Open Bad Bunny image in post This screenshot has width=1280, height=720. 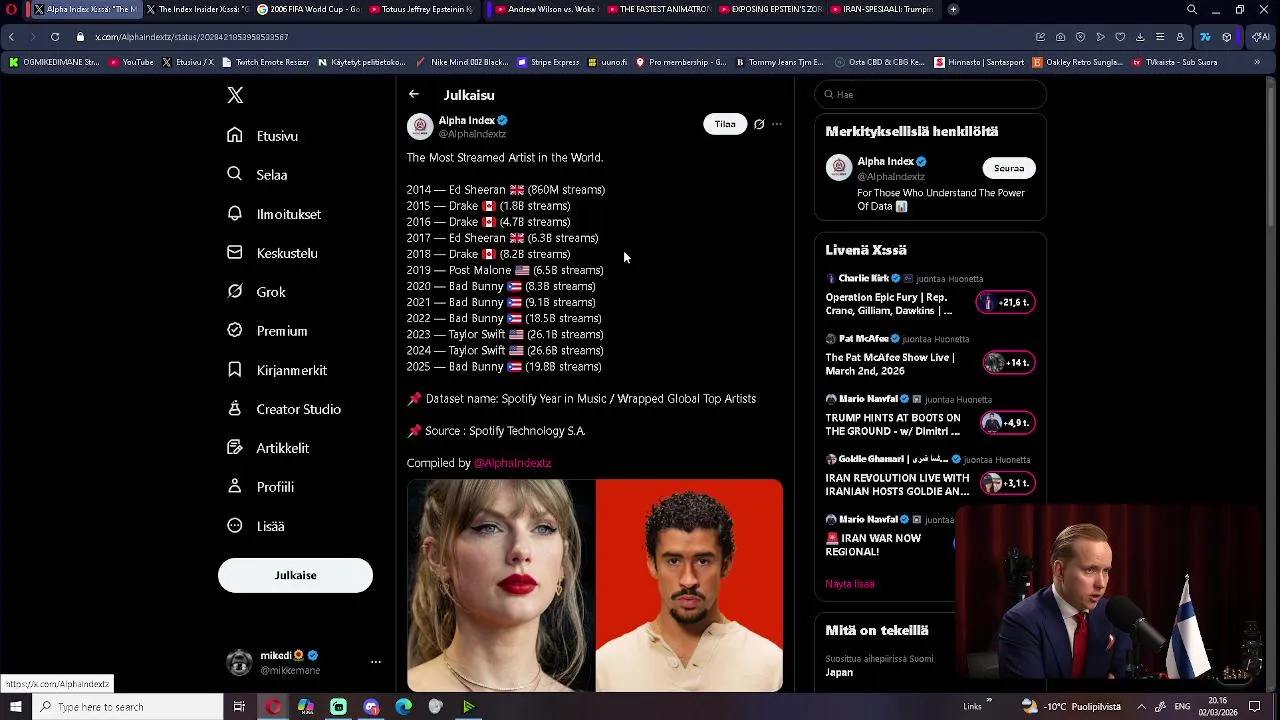(x=689, y=585)
